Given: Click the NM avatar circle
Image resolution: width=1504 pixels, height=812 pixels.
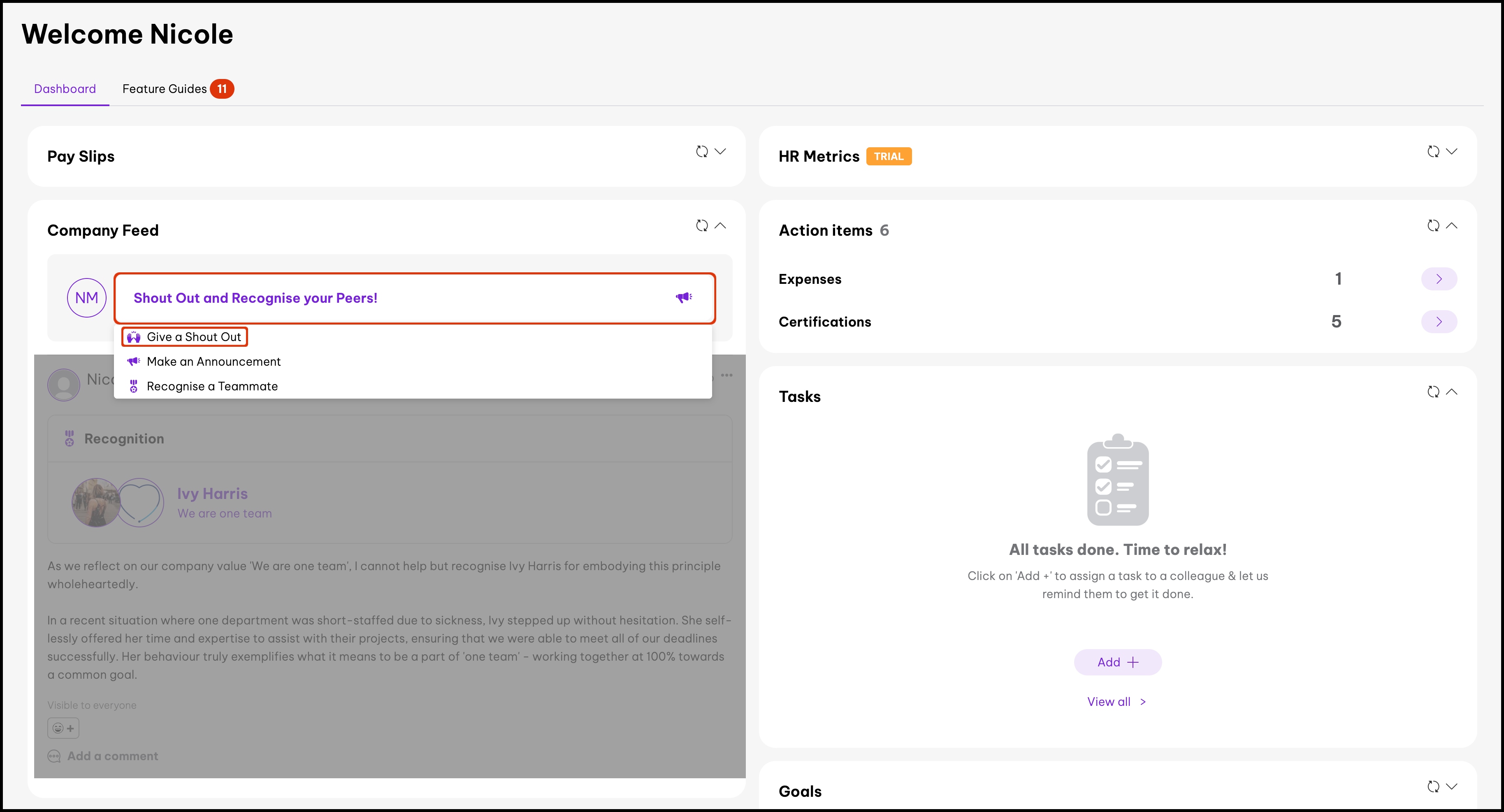Looking at the screenshot, I should [86, 298].
